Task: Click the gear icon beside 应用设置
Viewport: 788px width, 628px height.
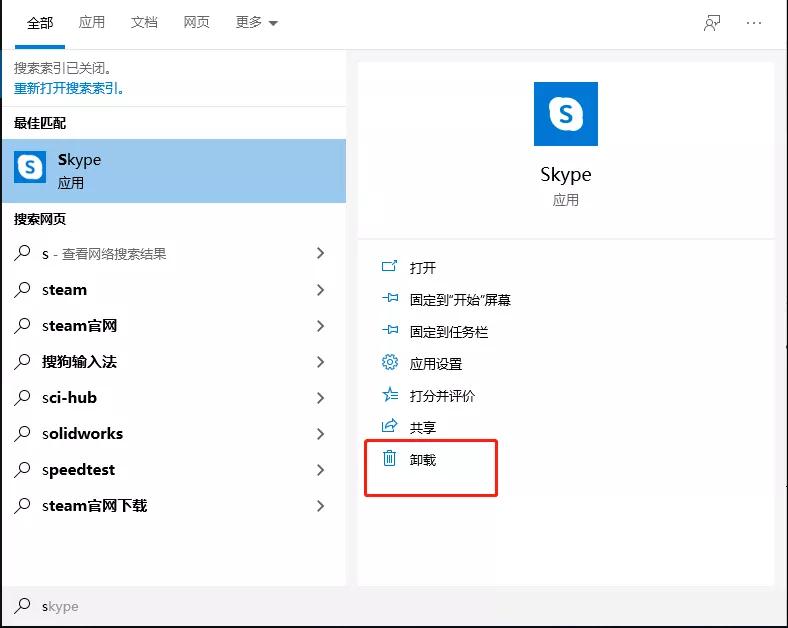Action: [x=389, y=362]
